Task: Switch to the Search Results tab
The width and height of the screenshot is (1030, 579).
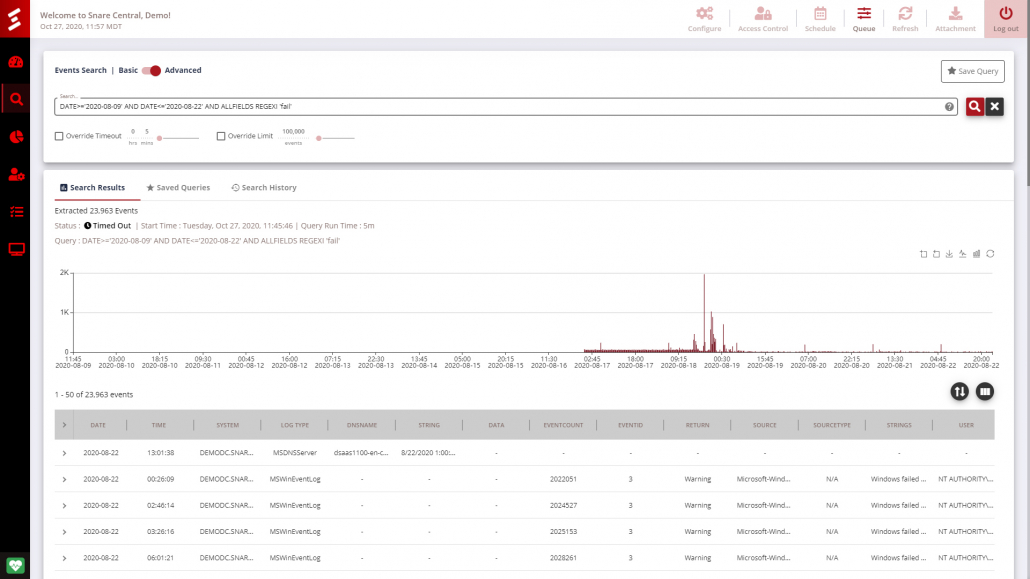Action: [x=92, y=188]
